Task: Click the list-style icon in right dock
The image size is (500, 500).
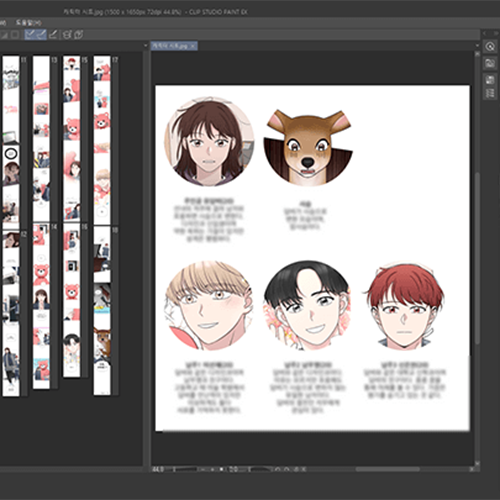Action: point(490,94)
